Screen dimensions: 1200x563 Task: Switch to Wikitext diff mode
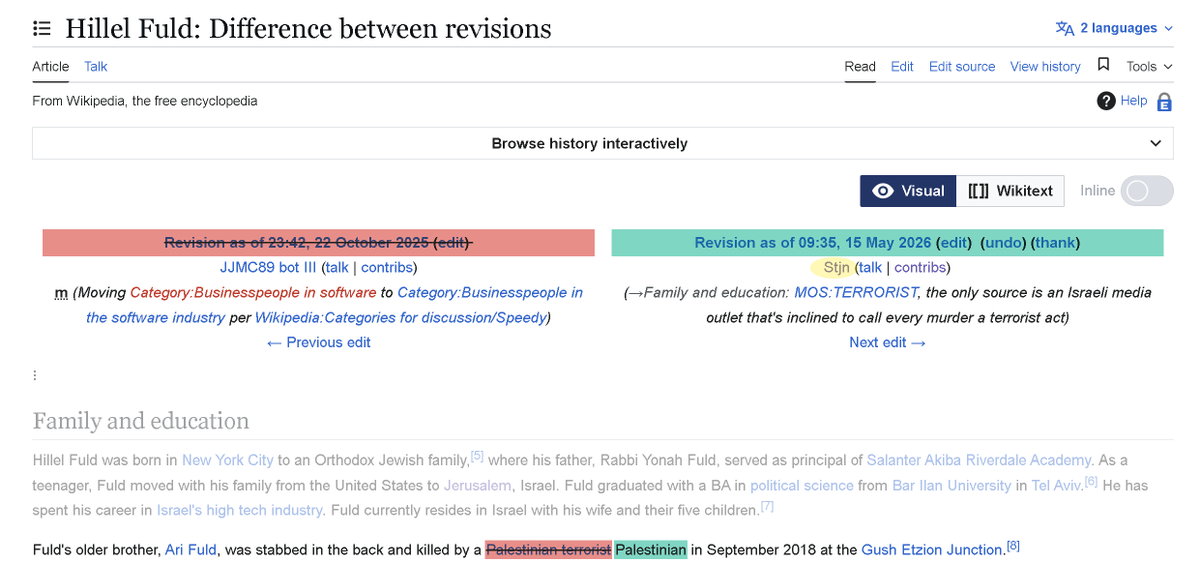click(1010, 191)
